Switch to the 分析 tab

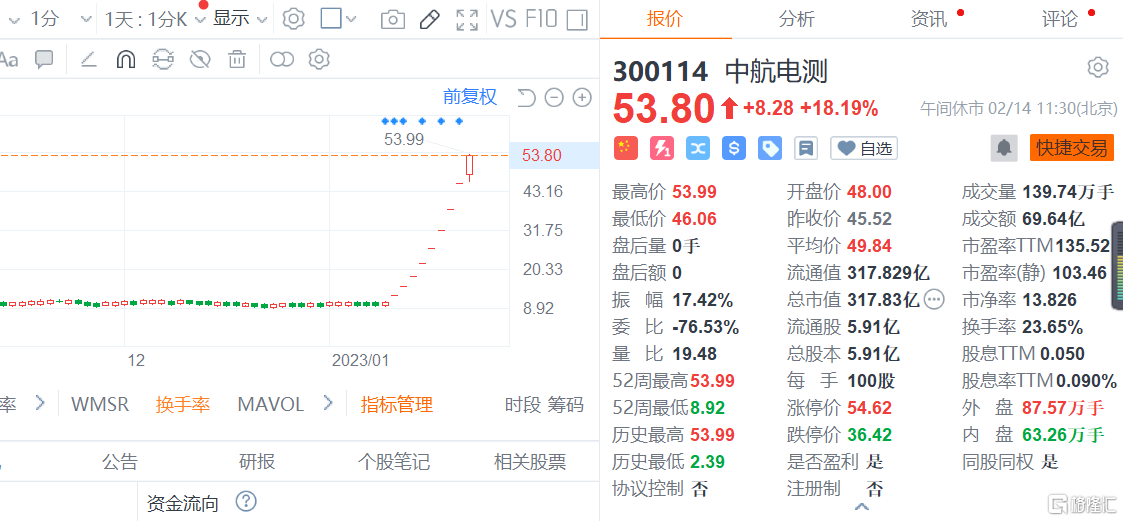796,19
